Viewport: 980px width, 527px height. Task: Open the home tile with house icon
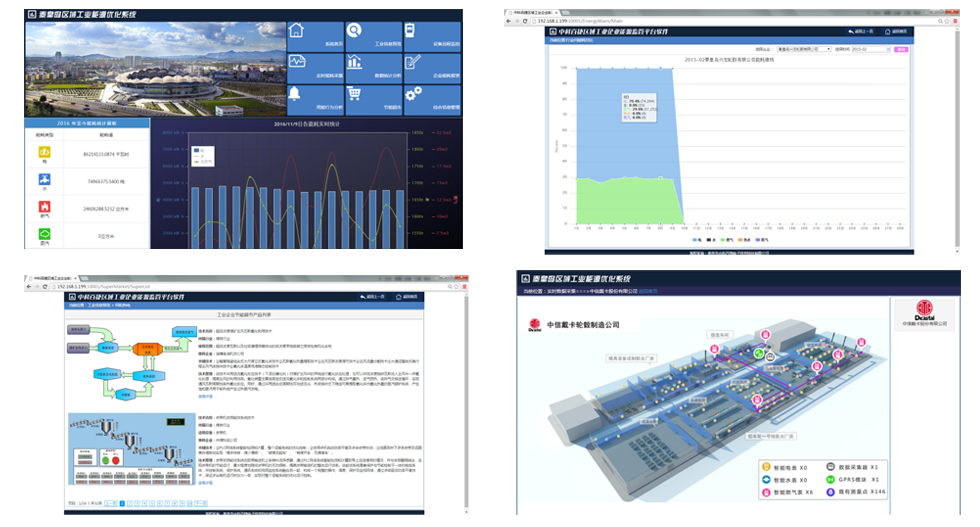pyautogui.click(x=314, y=35)
